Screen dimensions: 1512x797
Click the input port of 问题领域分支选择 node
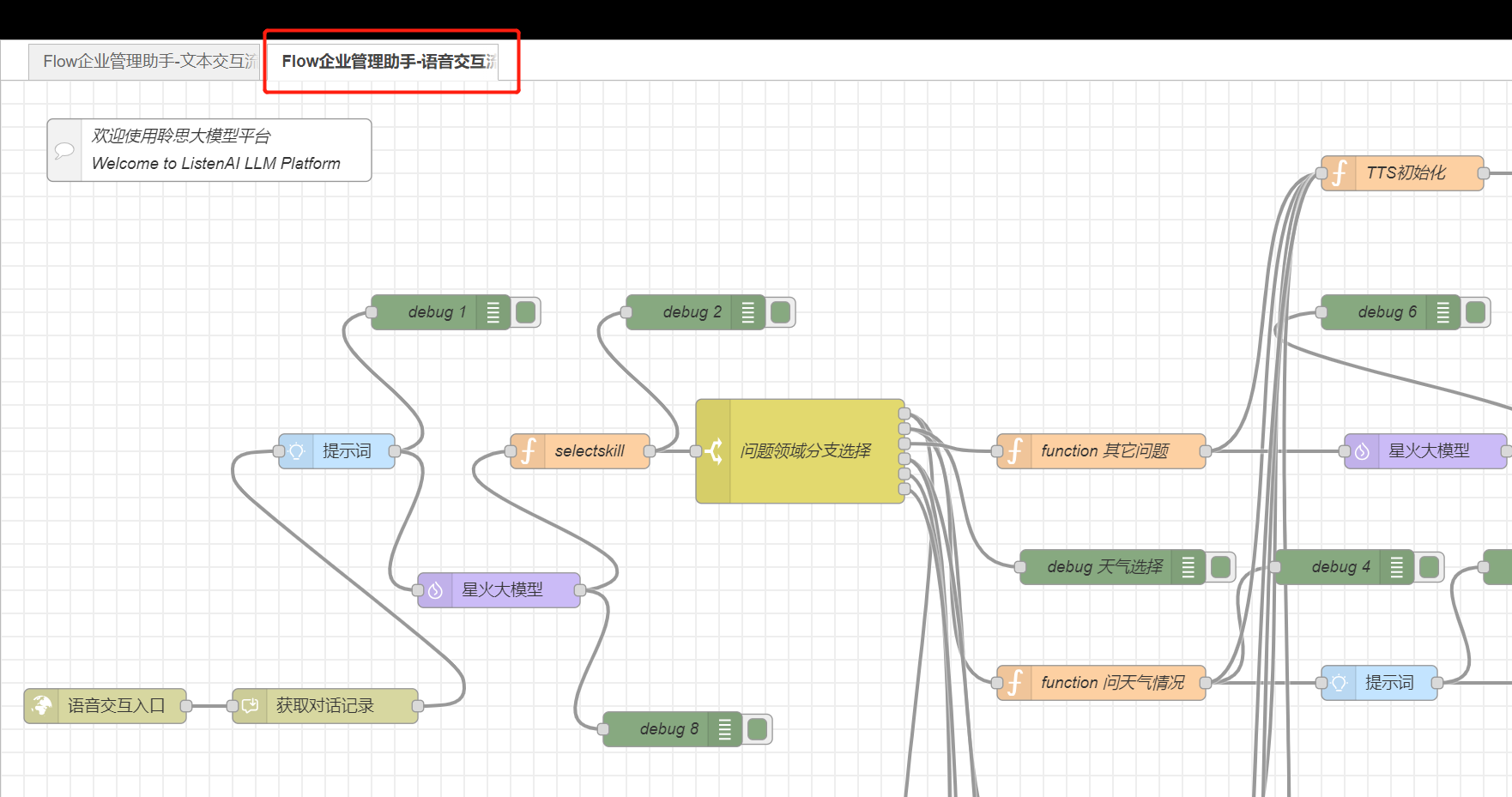696,451
